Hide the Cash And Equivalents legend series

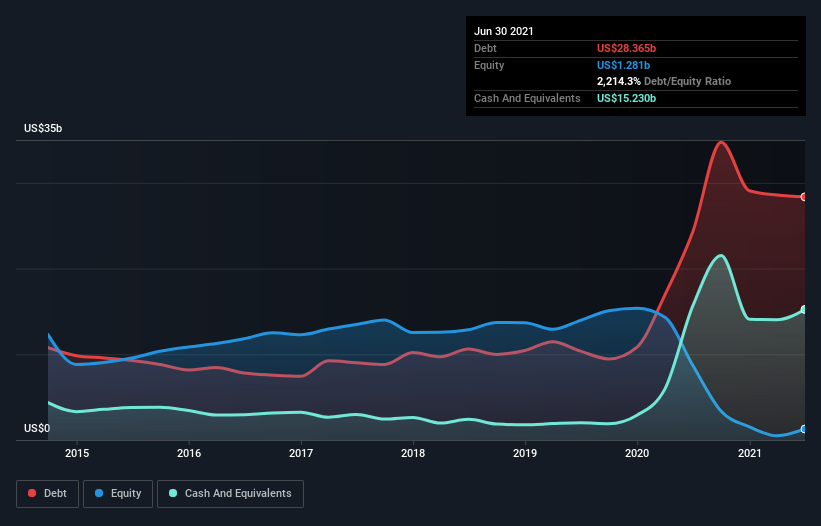point(230,493)
